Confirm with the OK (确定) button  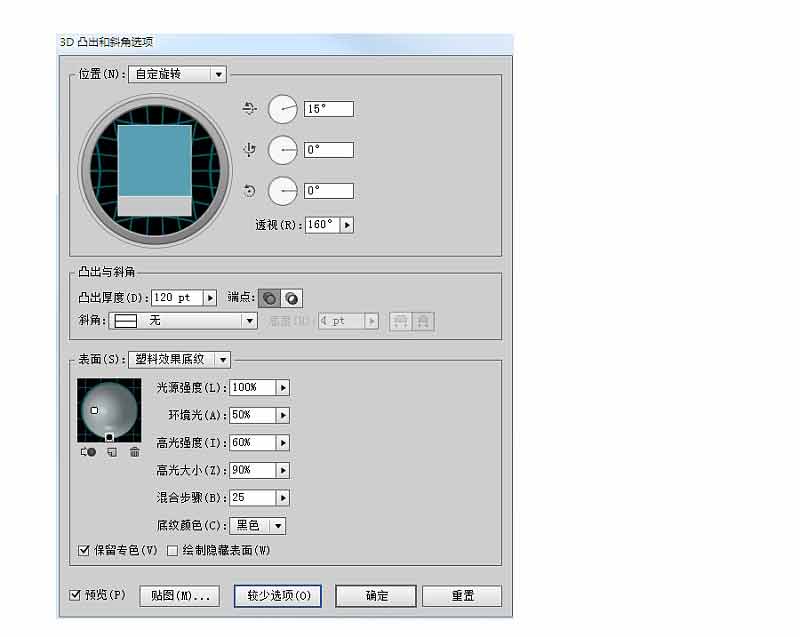click(376, 596)
